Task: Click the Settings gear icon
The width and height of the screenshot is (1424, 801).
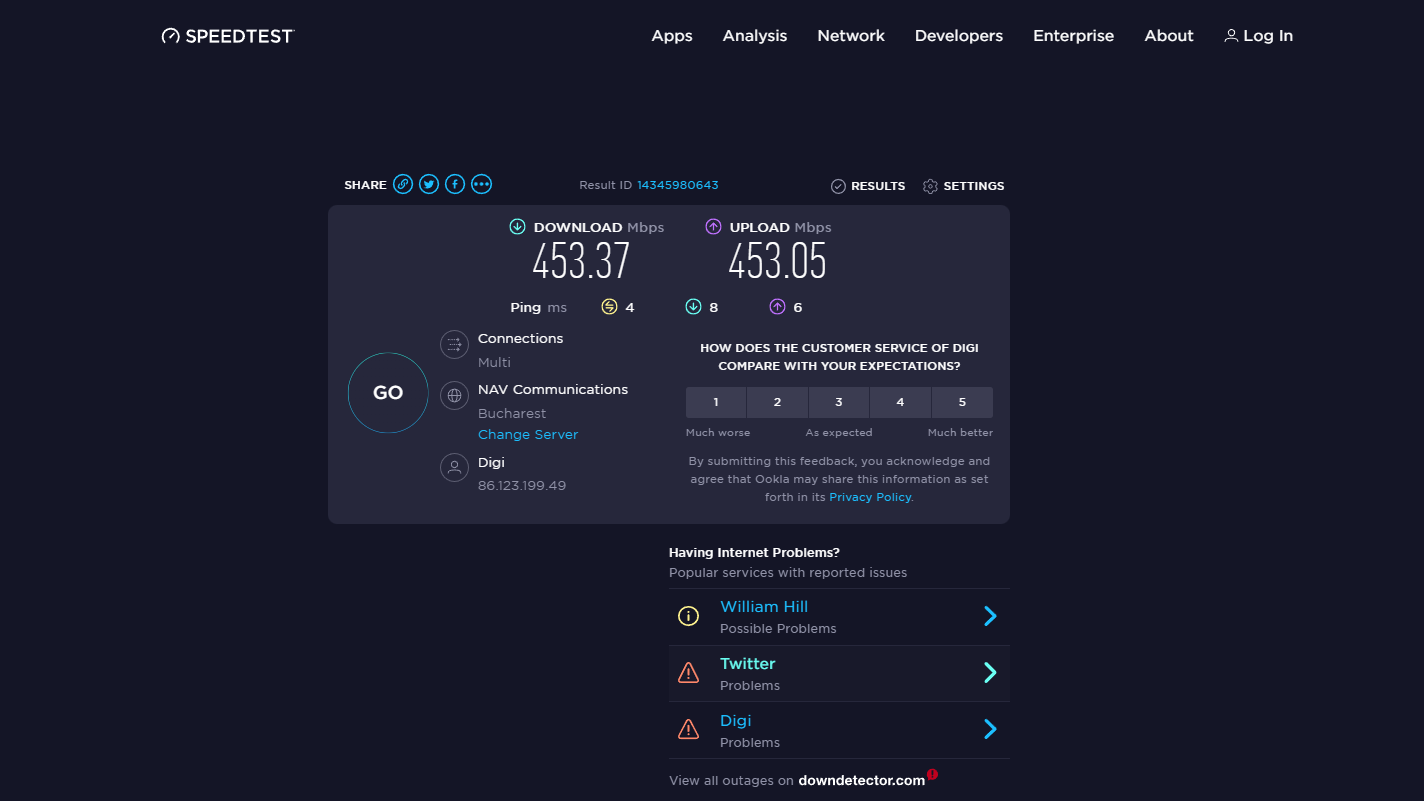Action: pos(930,186)
